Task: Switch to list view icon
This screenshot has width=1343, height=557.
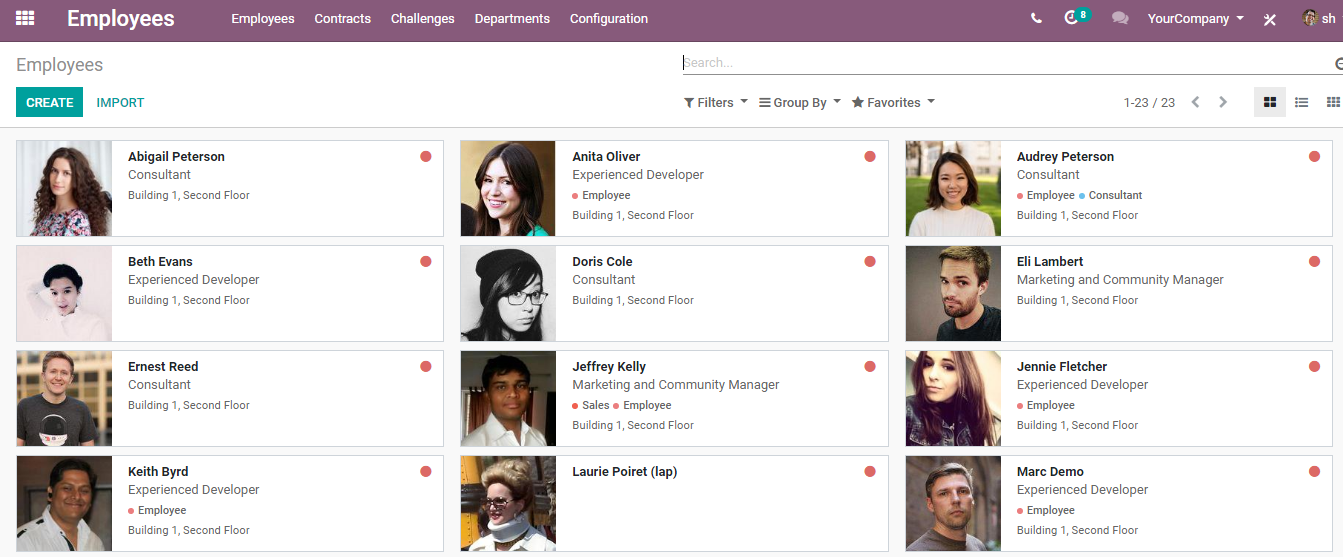Action: [1301, 102]
